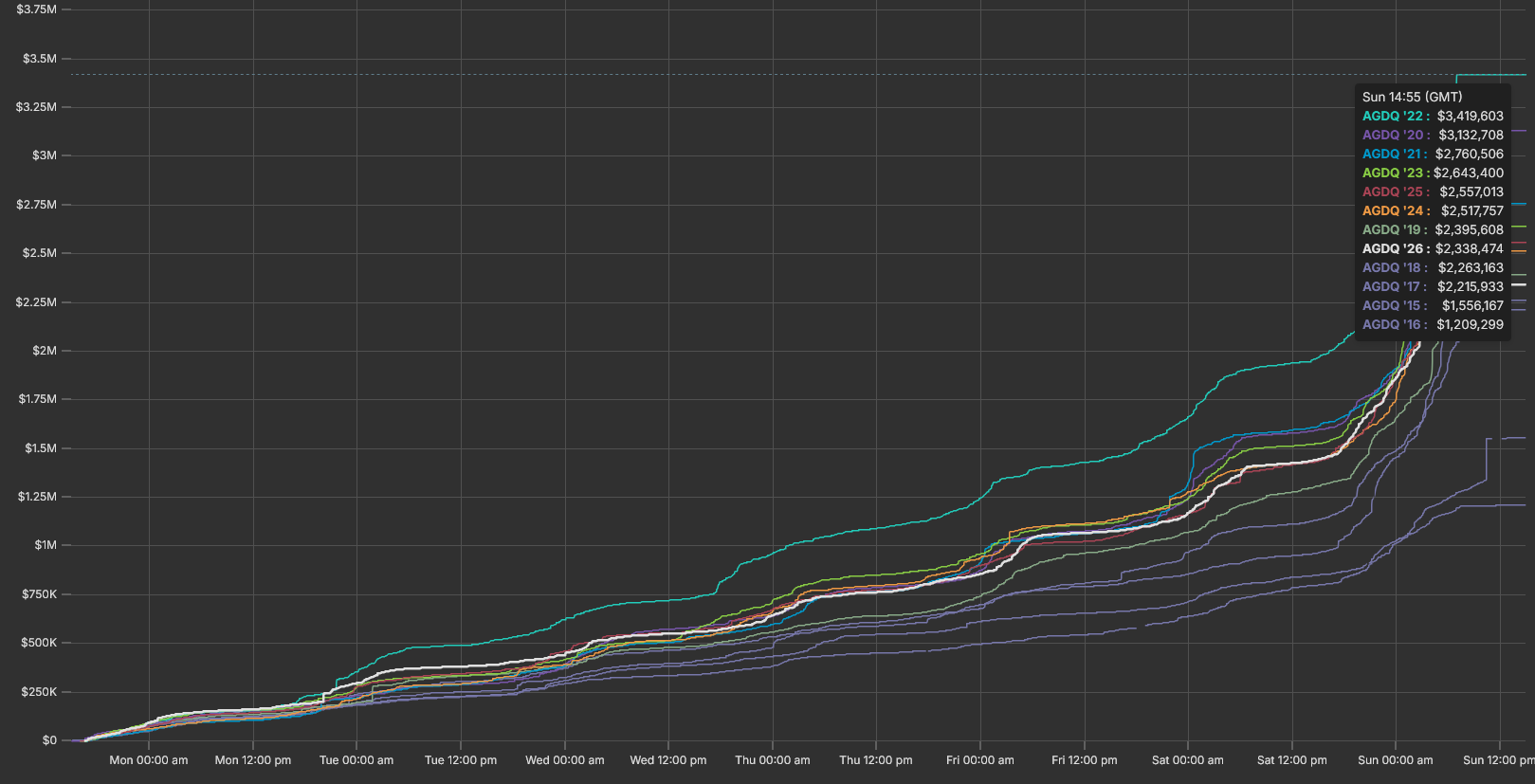Click the $2,395,608 value in tooltip
Screen dimensions: 1535x784
[x=1470, y=229]
